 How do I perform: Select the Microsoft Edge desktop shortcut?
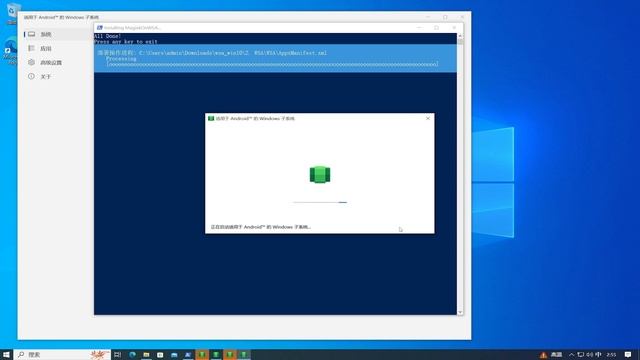[9, 51]
